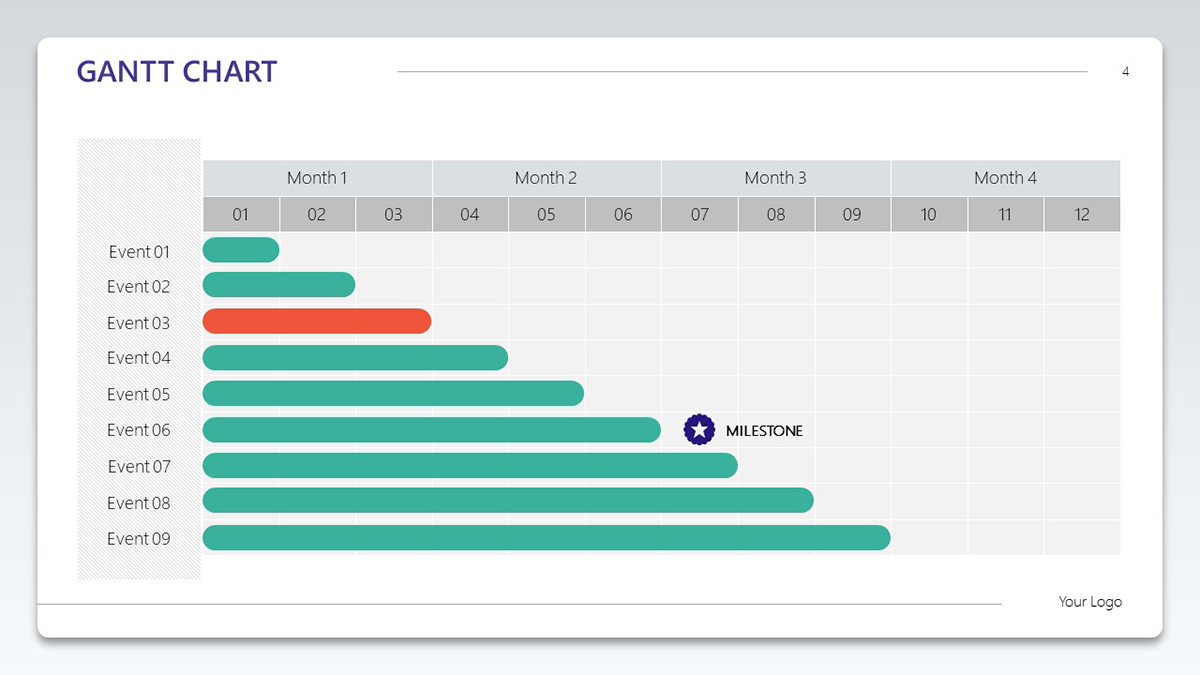Click week column header 03
Viewport: 1200px width, 675px height.
point(394,214)
